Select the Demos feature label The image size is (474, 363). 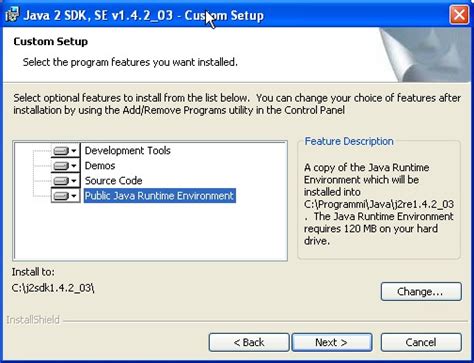point(100,166)
